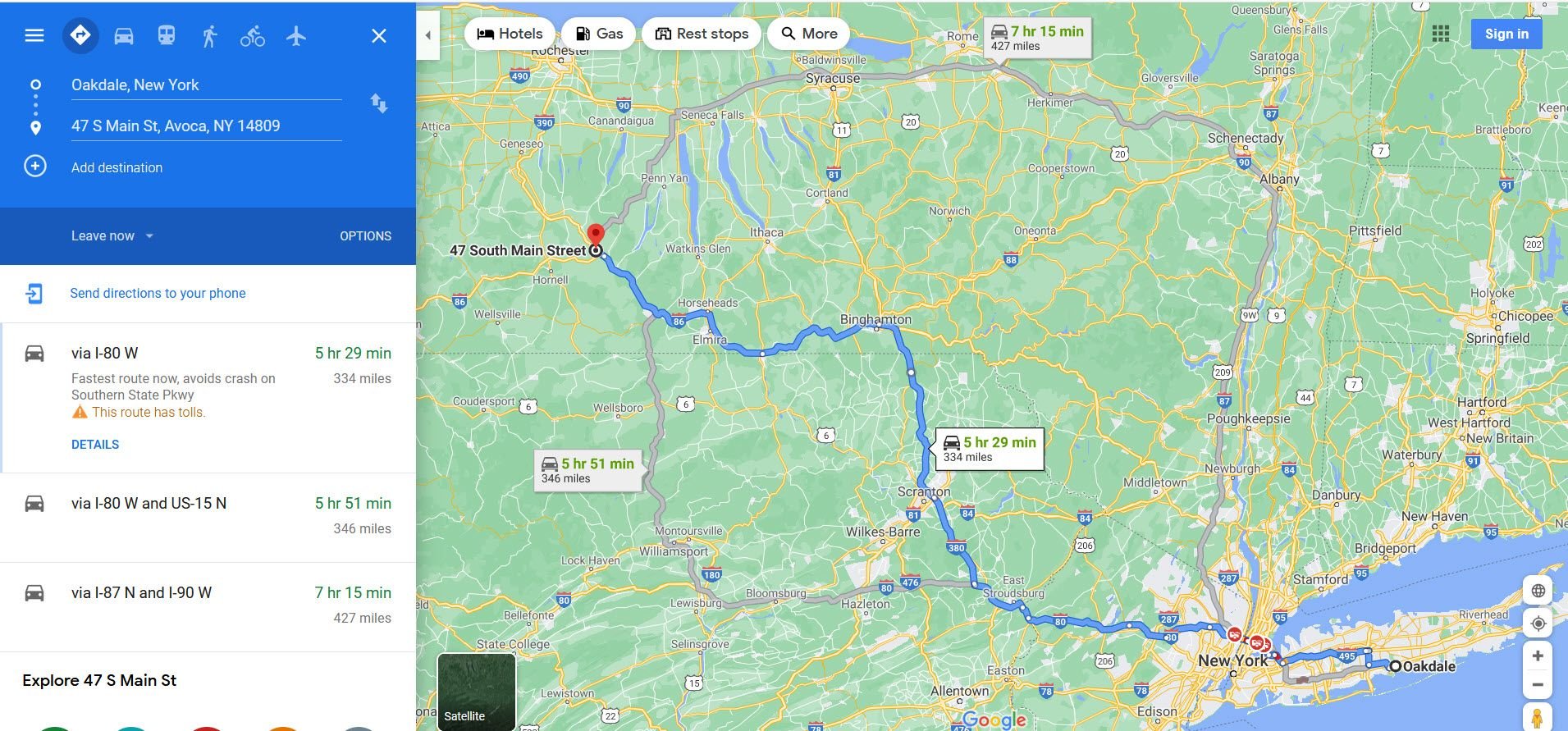Show your current location on map
Viewport: 1568px width, 731px height.
coord(1538,624)
